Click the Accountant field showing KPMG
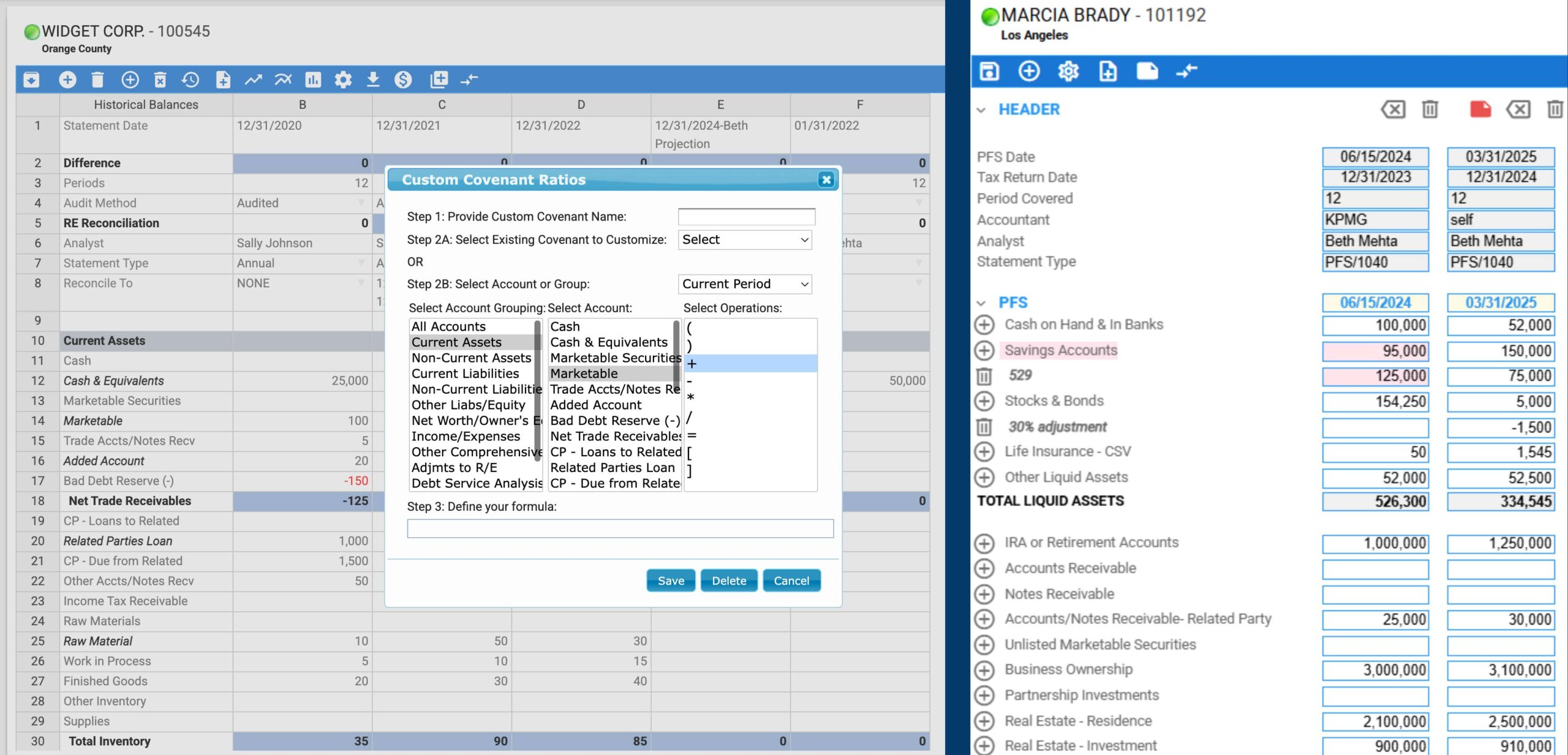The image size is (1568, 755). point(1375,220)
